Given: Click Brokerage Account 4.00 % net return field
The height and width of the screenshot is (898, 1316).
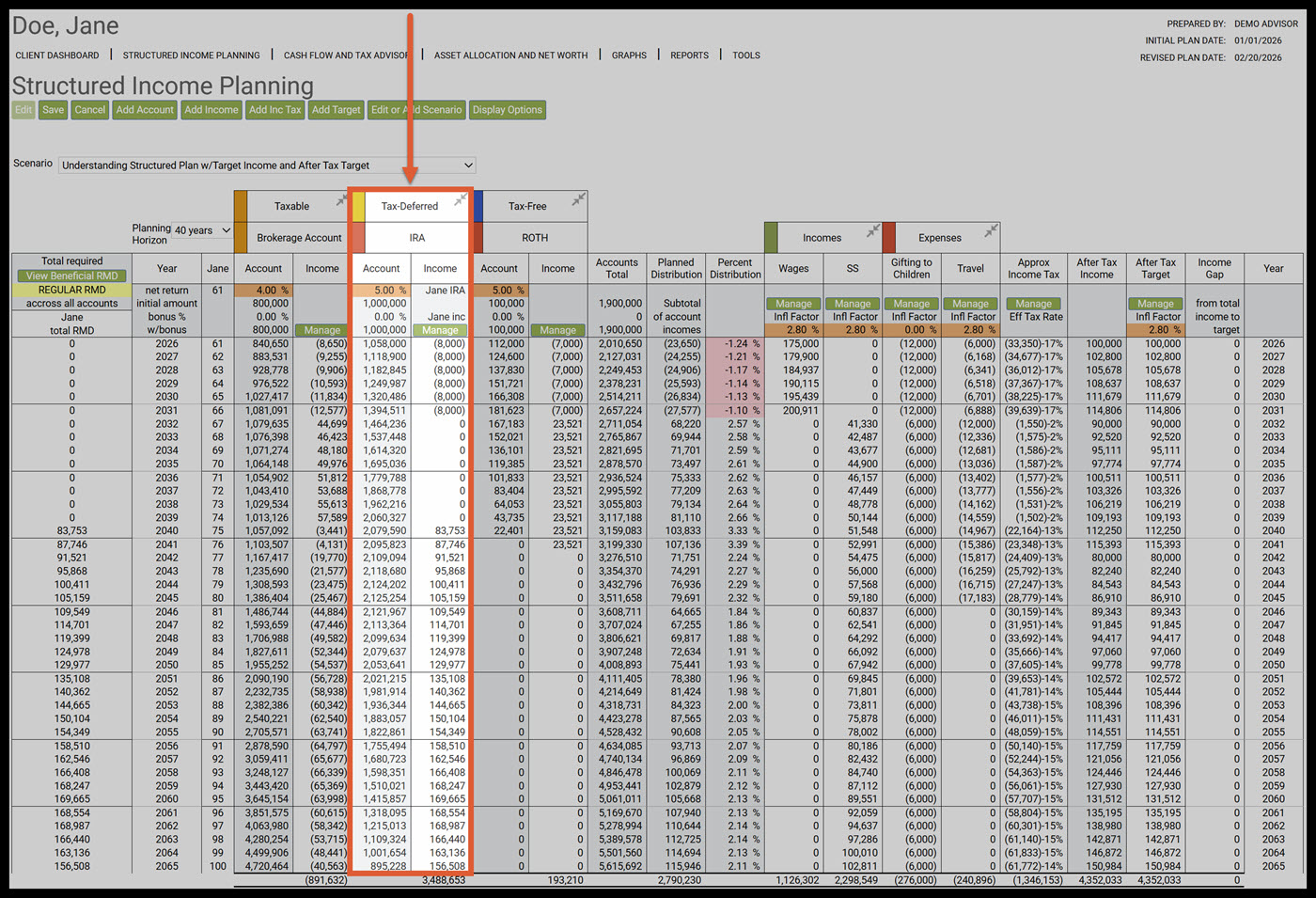Looking at the screenshot, I should click(263, 291).
